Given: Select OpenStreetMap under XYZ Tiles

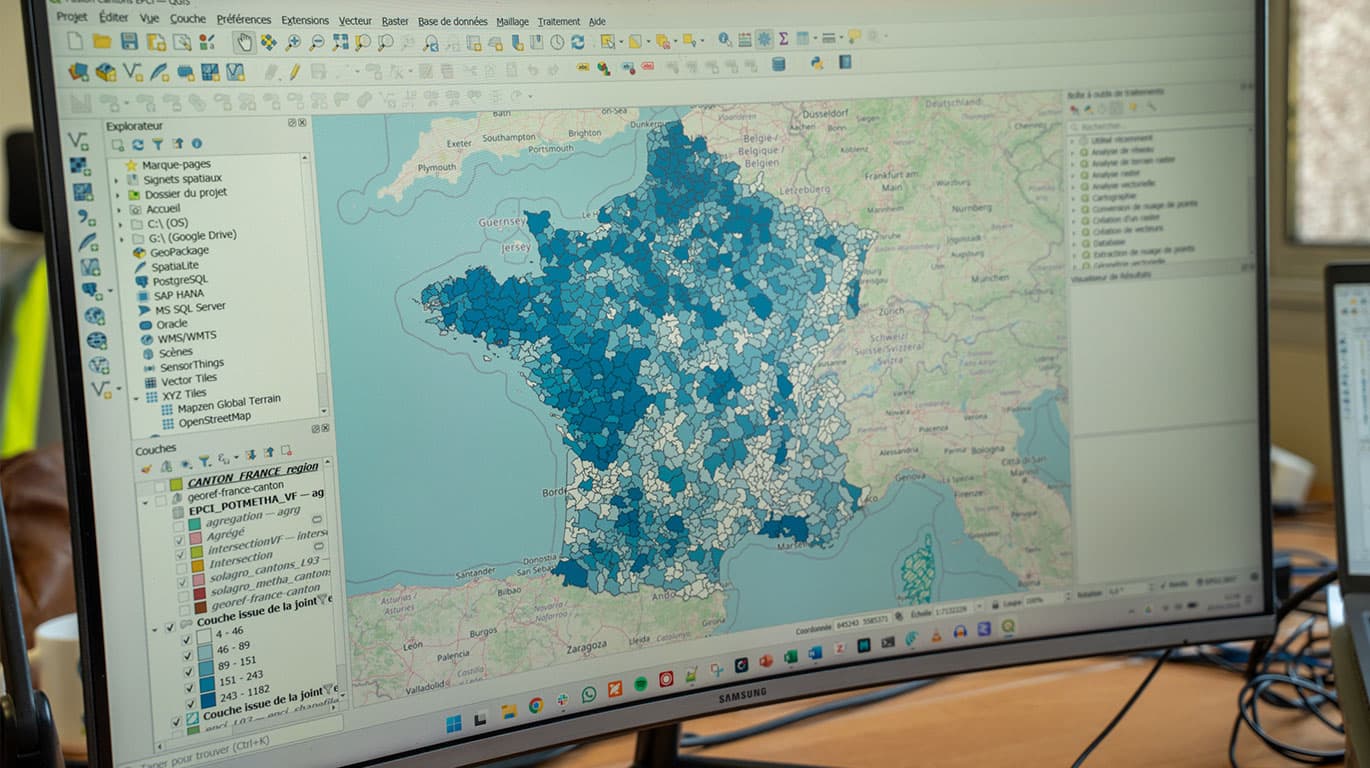Looking at the screenshot, I should [214, 418].
